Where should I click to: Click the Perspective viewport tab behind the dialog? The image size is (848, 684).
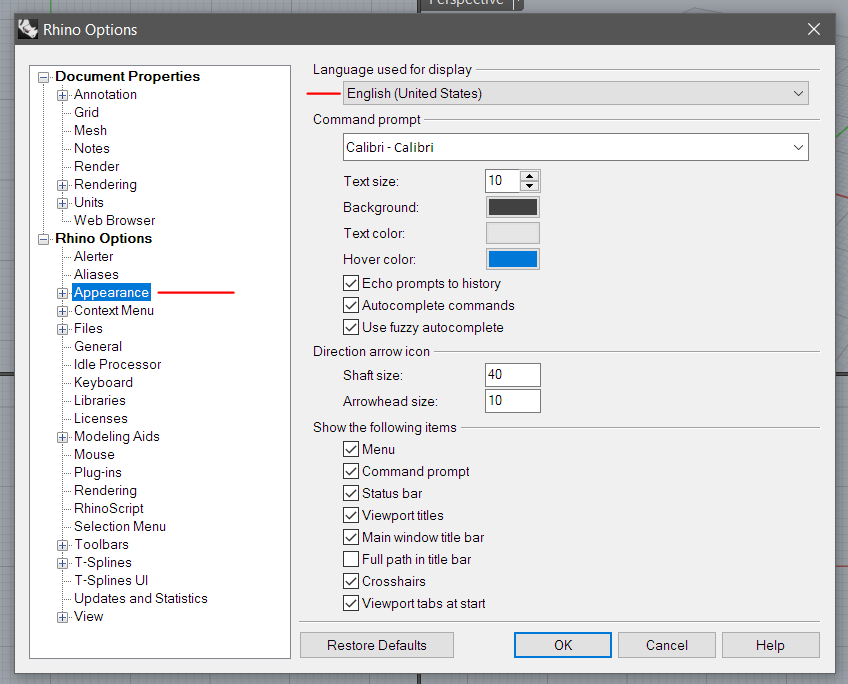point(466,4)
